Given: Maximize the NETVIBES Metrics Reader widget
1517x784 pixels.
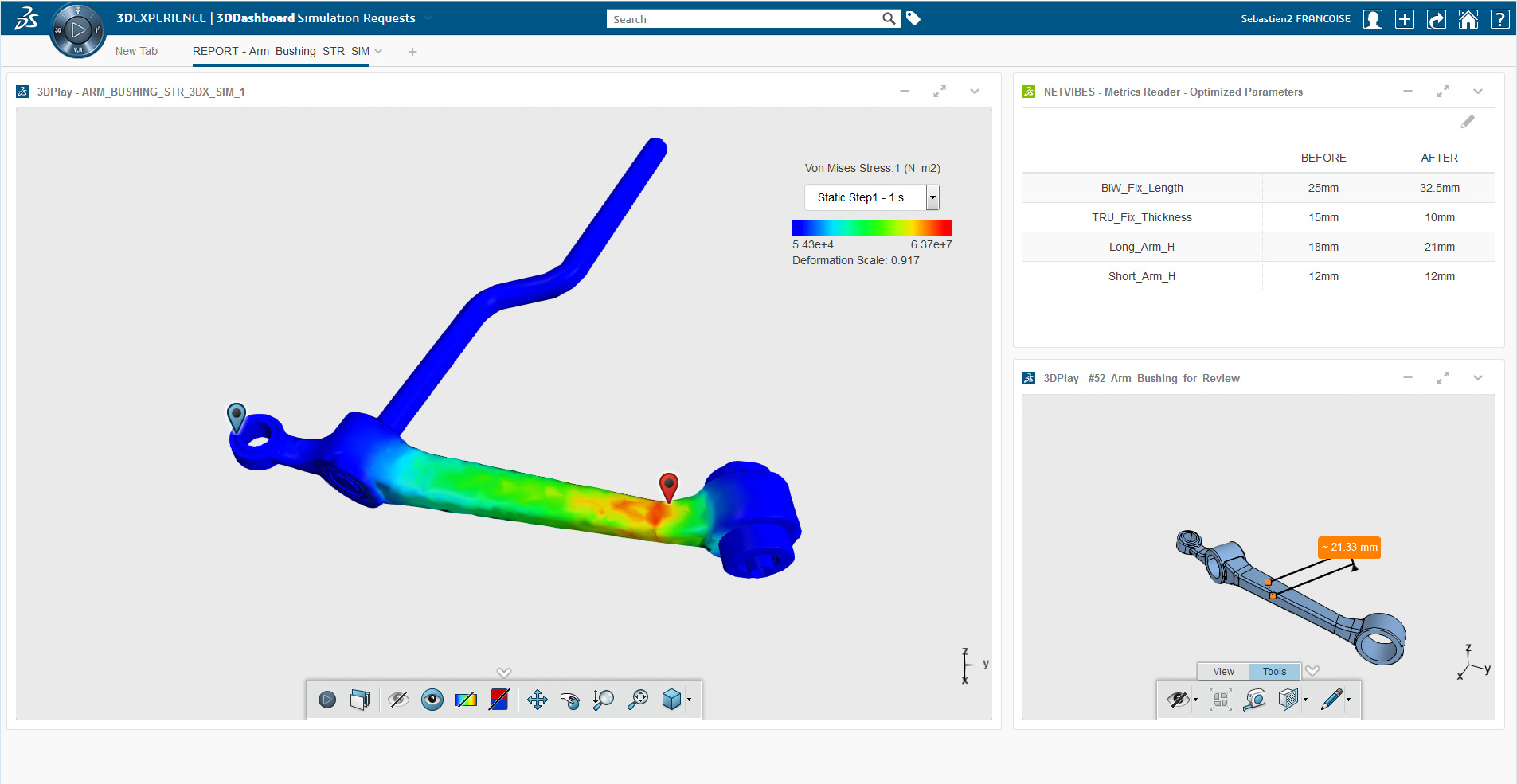Looking at the screenshot, I should click(x=1443, y=92).
